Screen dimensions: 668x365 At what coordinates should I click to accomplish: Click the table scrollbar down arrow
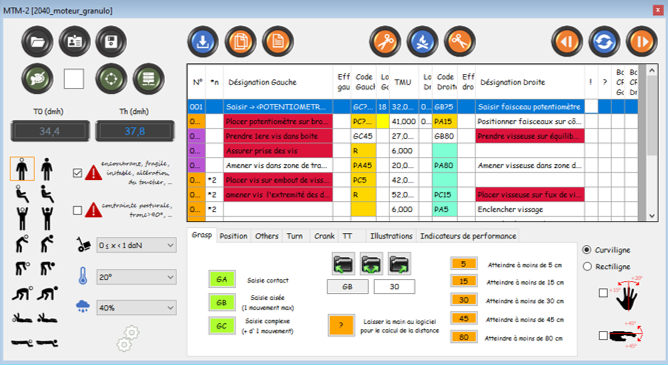pos(652,216)
